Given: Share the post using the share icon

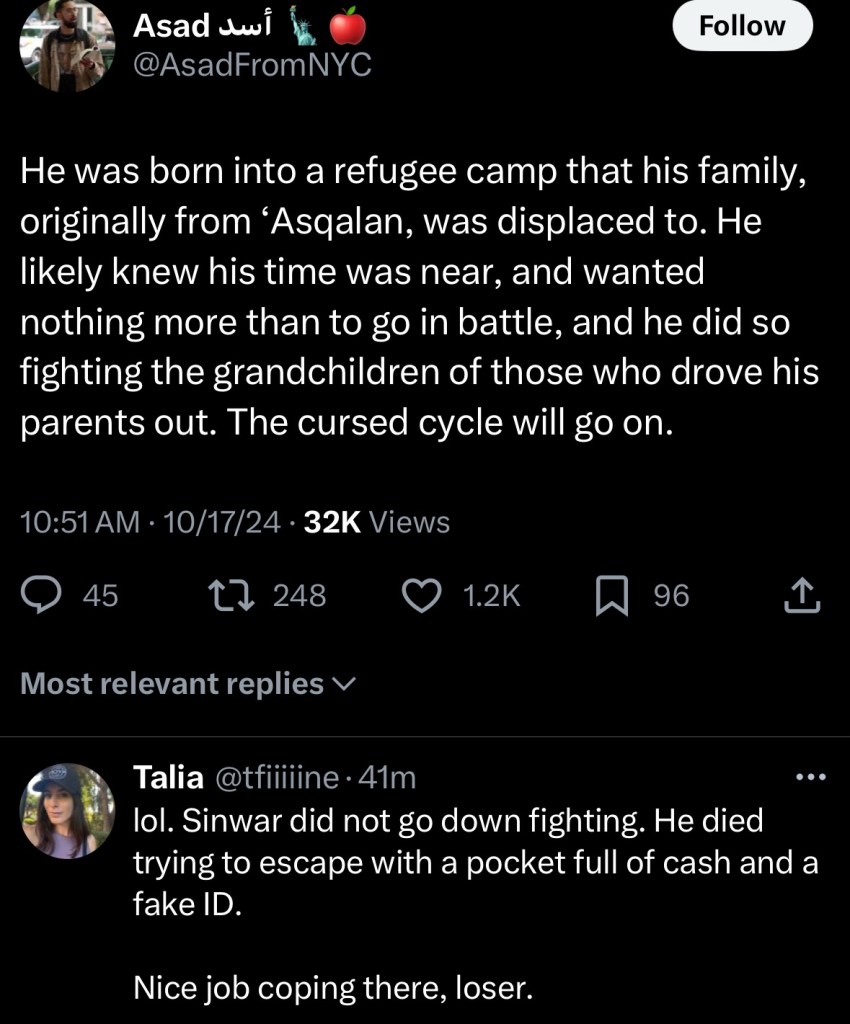Looking at the screenshot, I should 803,597.
